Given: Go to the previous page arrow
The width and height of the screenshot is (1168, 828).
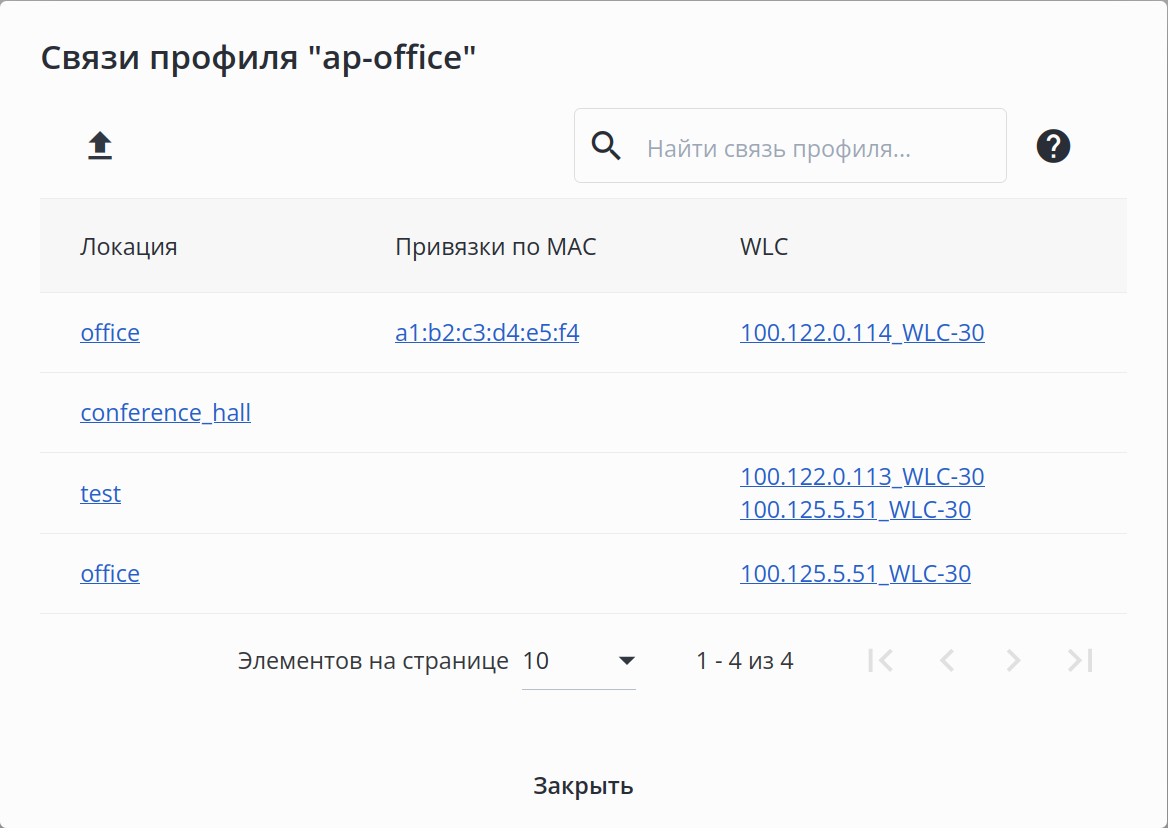Looking at the screenshot, I should [x=947, y=660].
